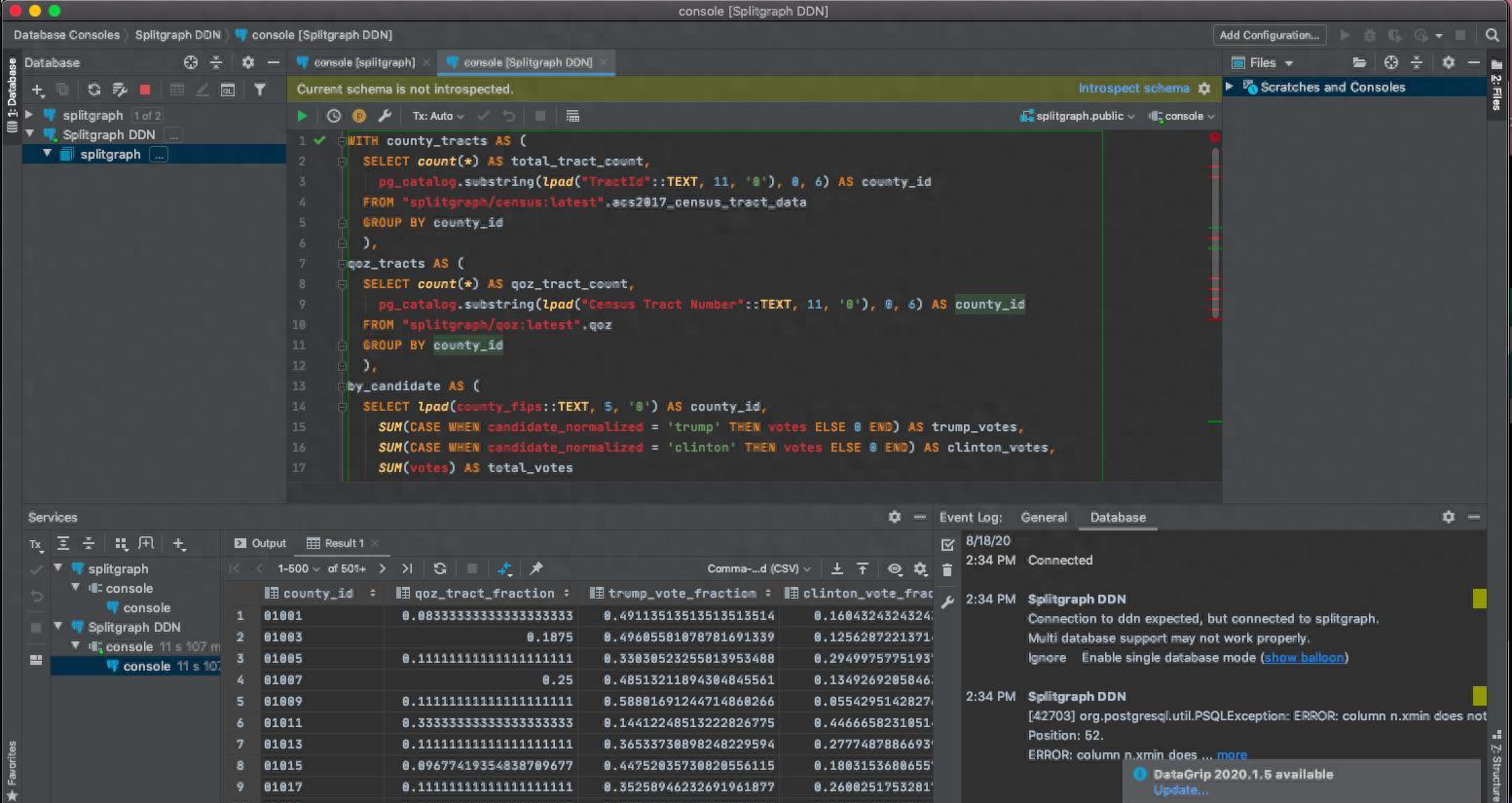Image resolution: width=1512 pixels, height=803 pixels.
Task: Open the Tx: Auto transaction mode dropdown
Action: [x=438, y=116]
